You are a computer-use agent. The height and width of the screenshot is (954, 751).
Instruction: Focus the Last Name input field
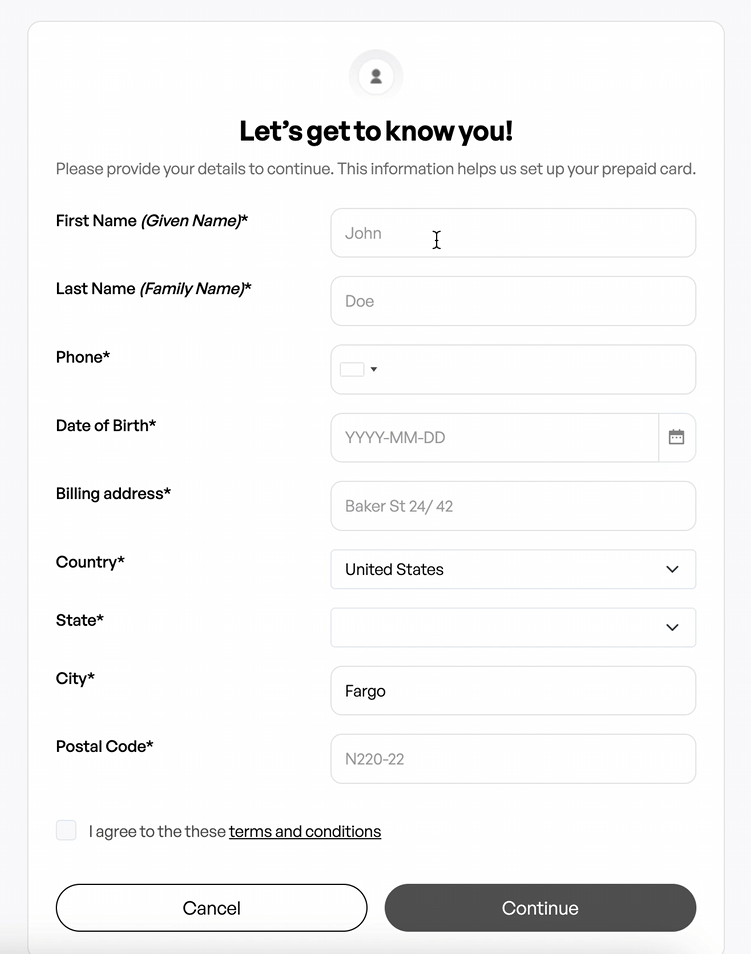[x=513, y=301]
